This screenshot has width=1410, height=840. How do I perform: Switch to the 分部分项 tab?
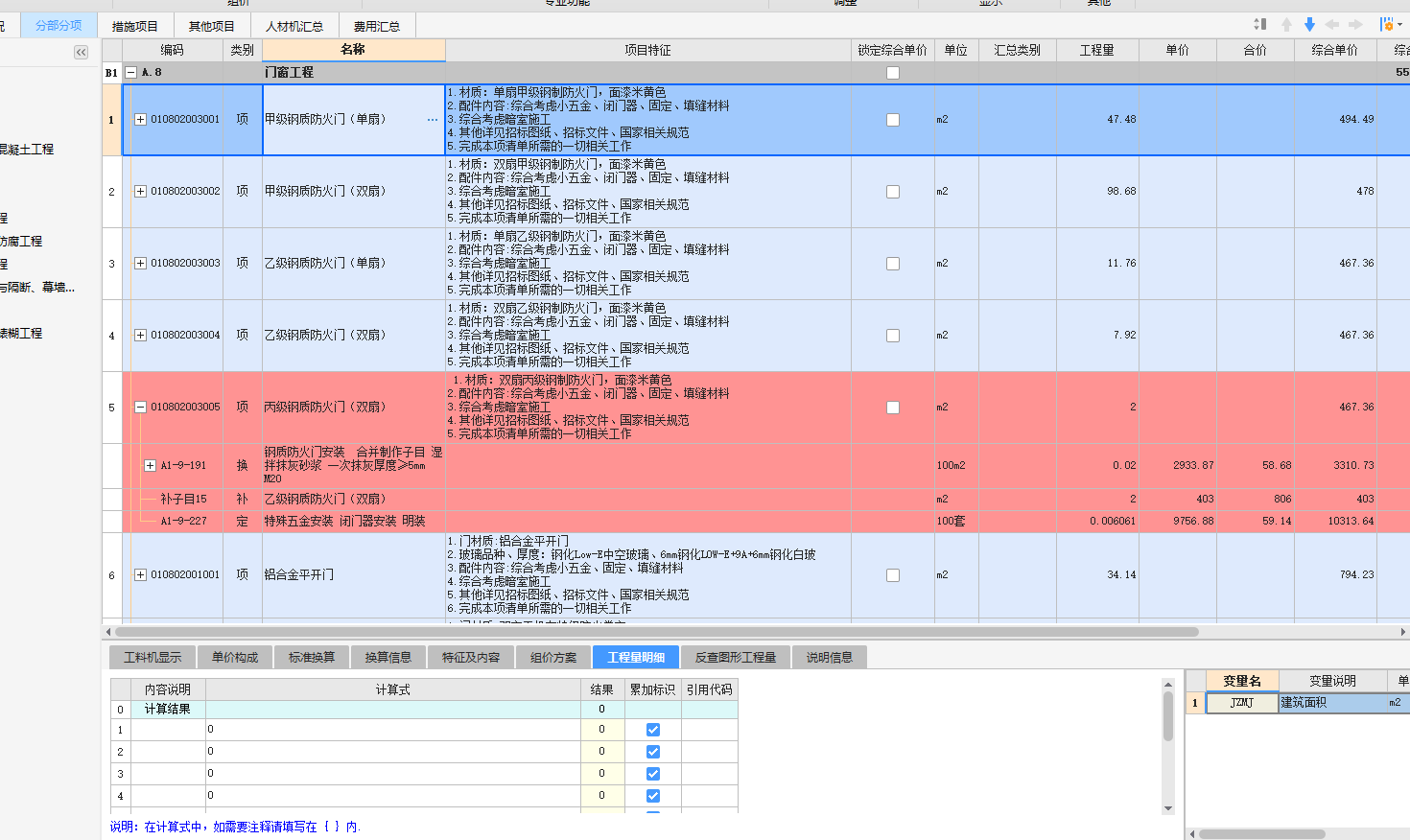pyautogui.click(x=59, y=25)
